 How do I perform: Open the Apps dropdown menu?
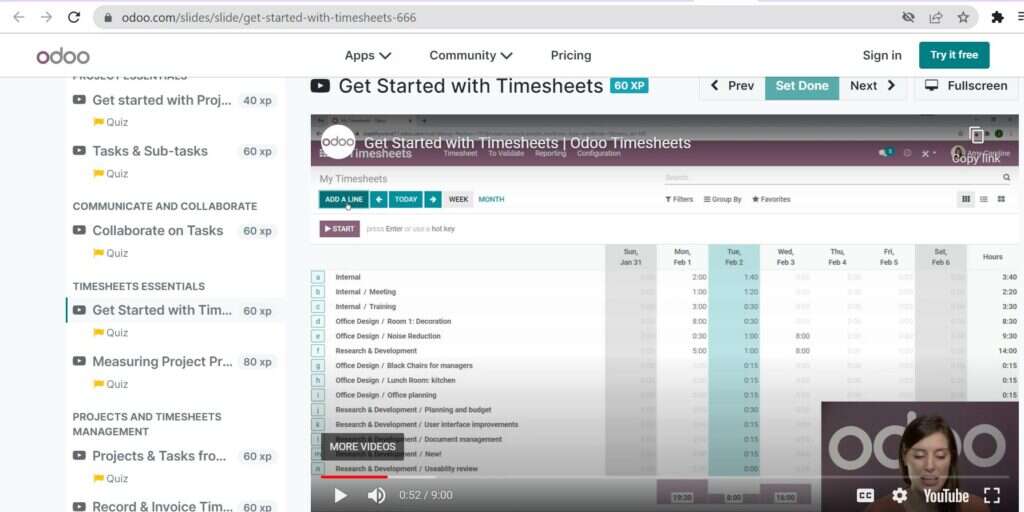click(x=368, y=56)
